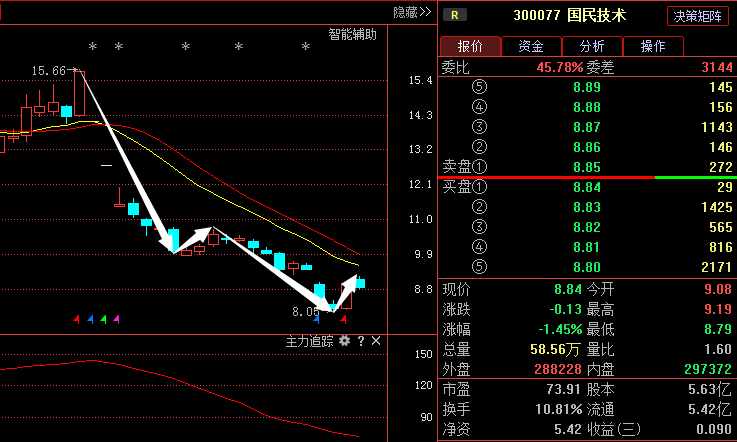Open the 智能辅助 smart assist option
Viewport: 737px width, 442px height.
(x=353, y=34)
